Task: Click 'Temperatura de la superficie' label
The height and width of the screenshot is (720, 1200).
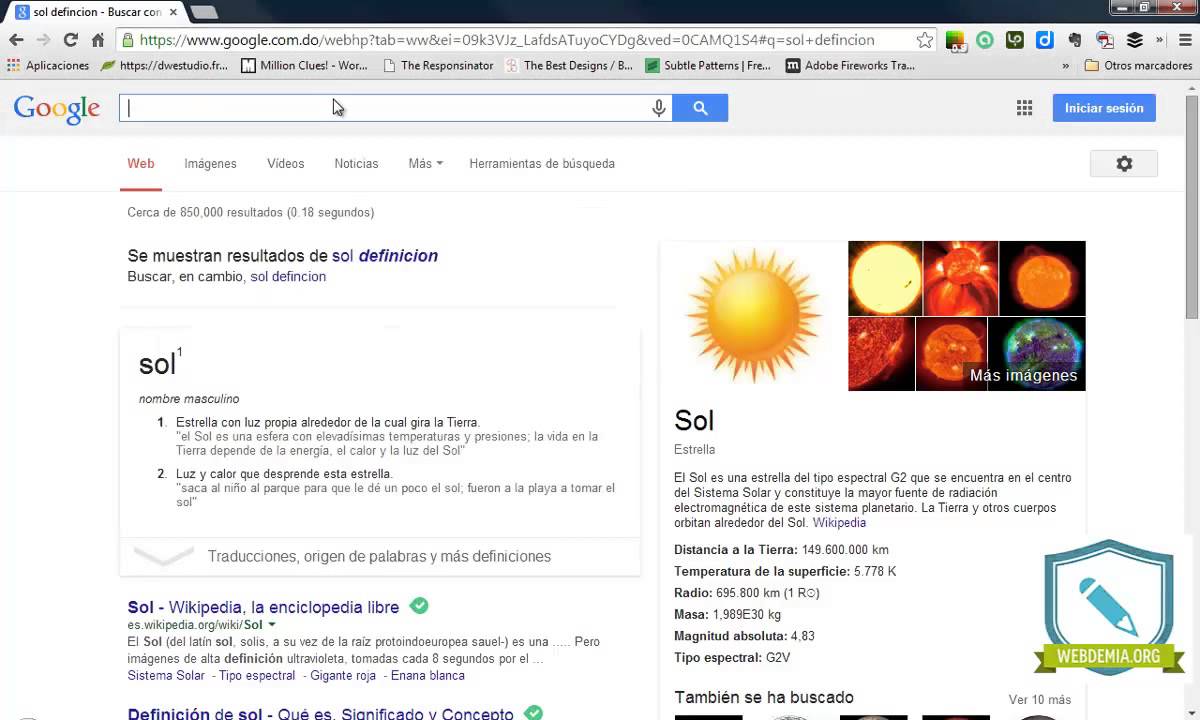Action: (x=762, y=572)
